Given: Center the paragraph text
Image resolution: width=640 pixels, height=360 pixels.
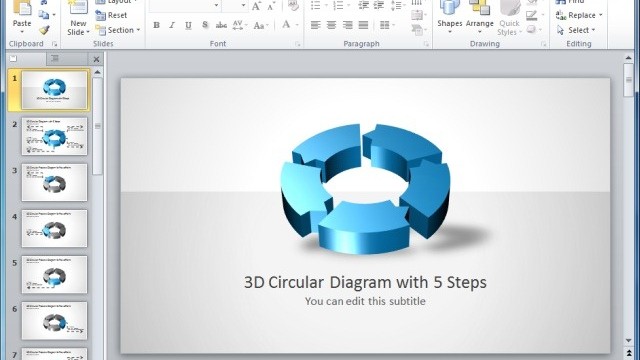Looking at the screenshot, I should pyautogui.click(x=331, y=25).
